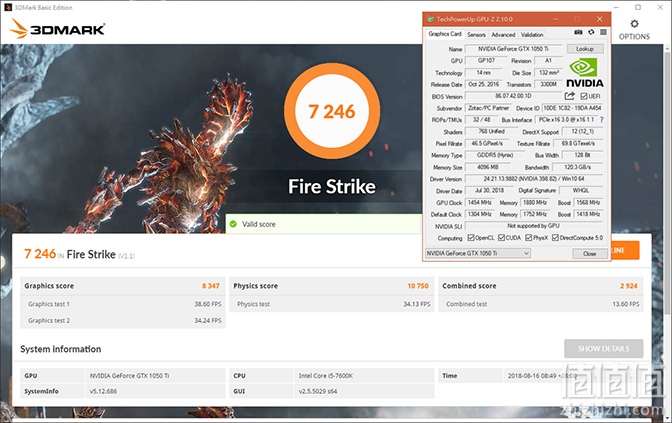Image resolution: width=672 pixels, height=423 pixels.
Task: Click the Graphics score value 8 347
Action: pos(210,286)
